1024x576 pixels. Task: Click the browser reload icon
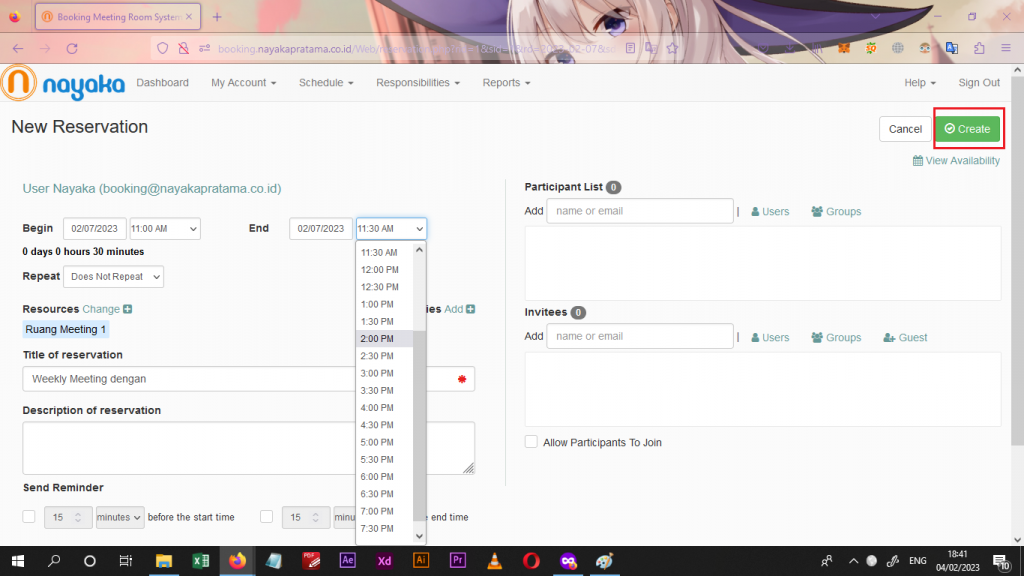pos(72,48)
